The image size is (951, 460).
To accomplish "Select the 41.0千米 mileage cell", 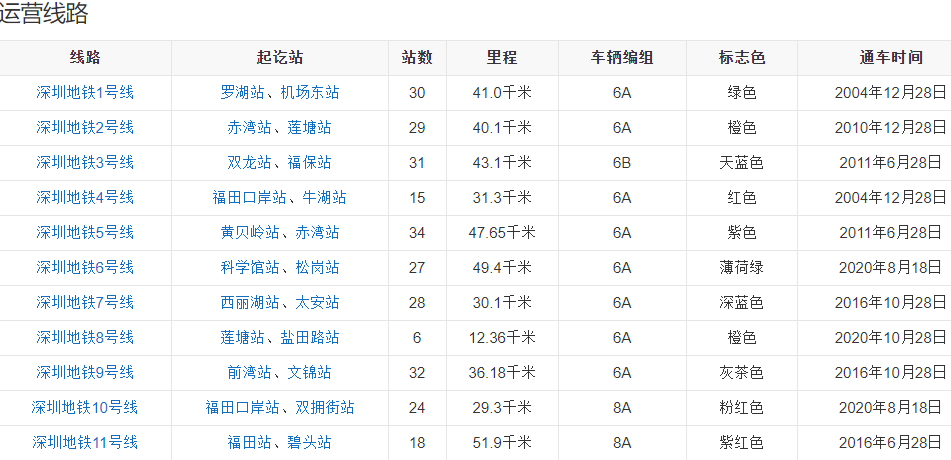I will coord(502,93).
